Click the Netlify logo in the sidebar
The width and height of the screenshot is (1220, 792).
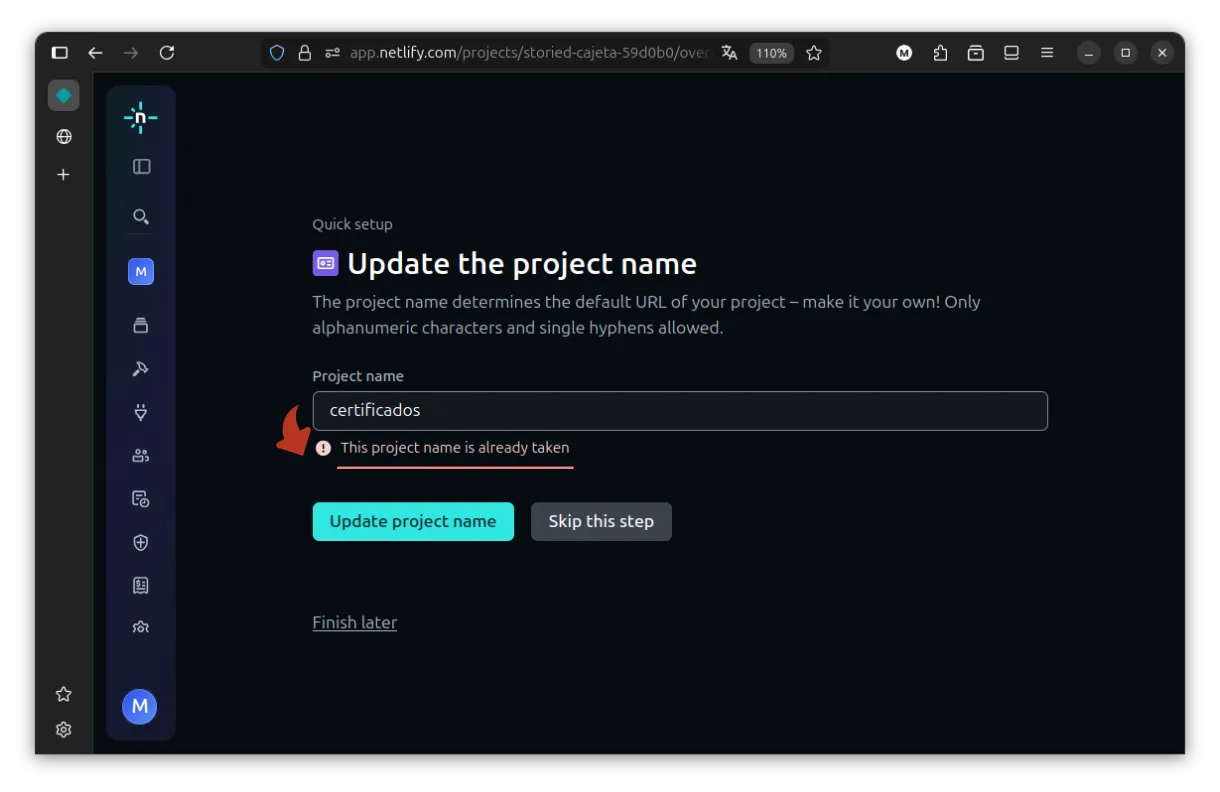point(140,118)
